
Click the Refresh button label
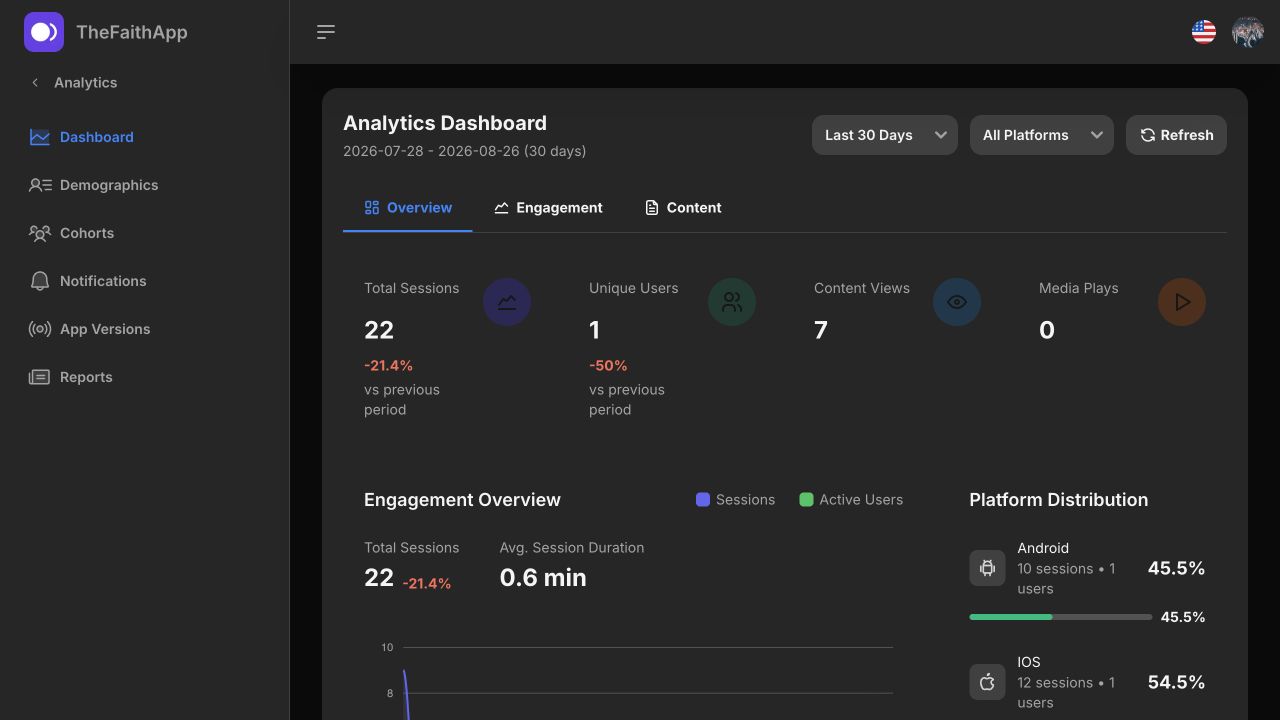tap(1187, 135)
